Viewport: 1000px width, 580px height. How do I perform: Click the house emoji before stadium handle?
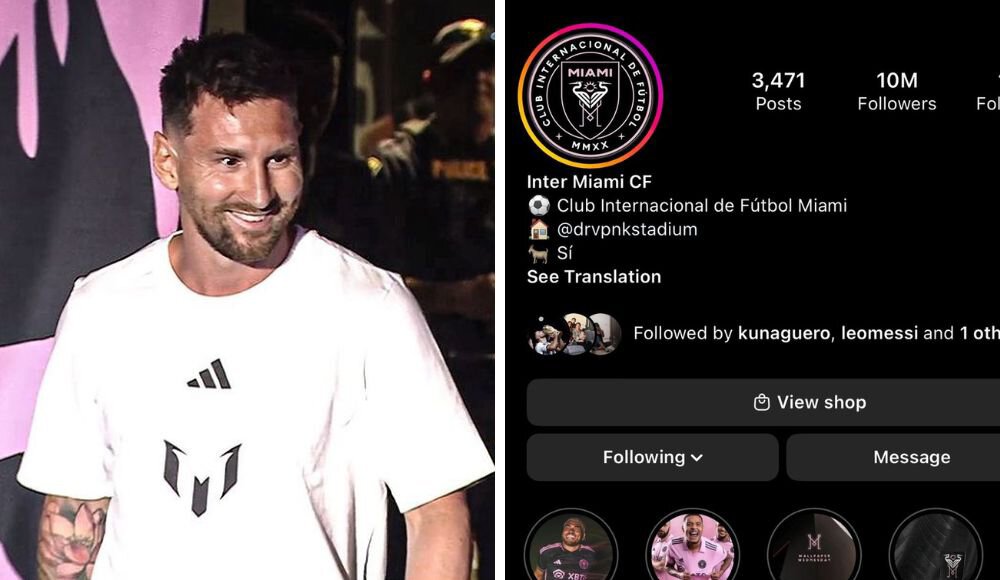point(539,229)
